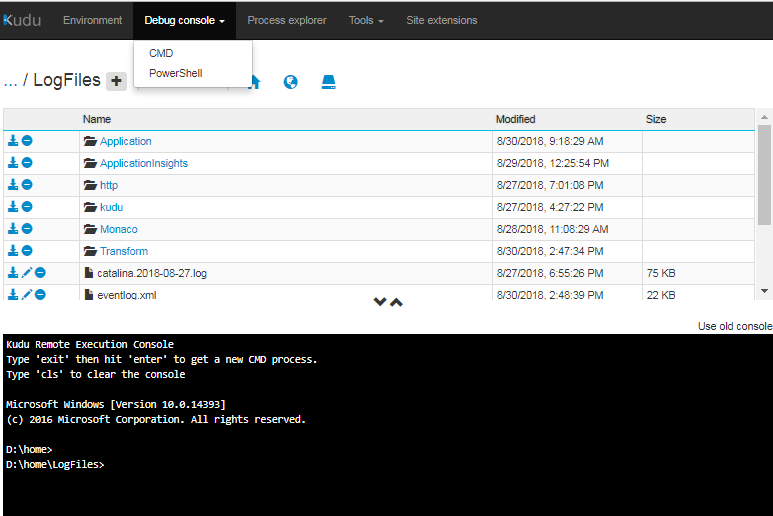
Task: Delete the kudu folder
Action: pyautogui.click(x=27, y=207)
